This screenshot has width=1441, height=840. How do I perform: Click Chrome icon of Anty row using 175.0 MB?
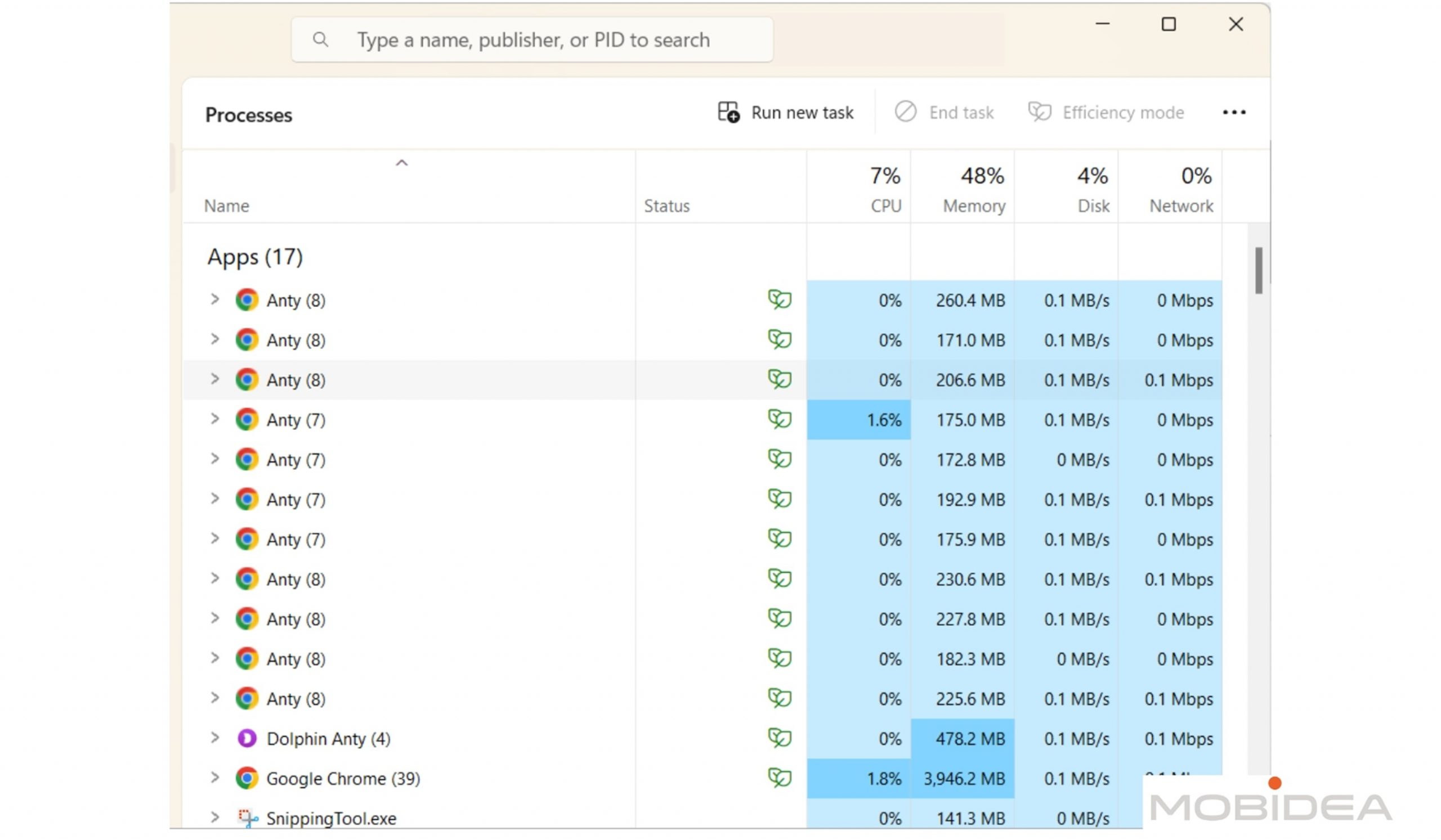(247, 419)
